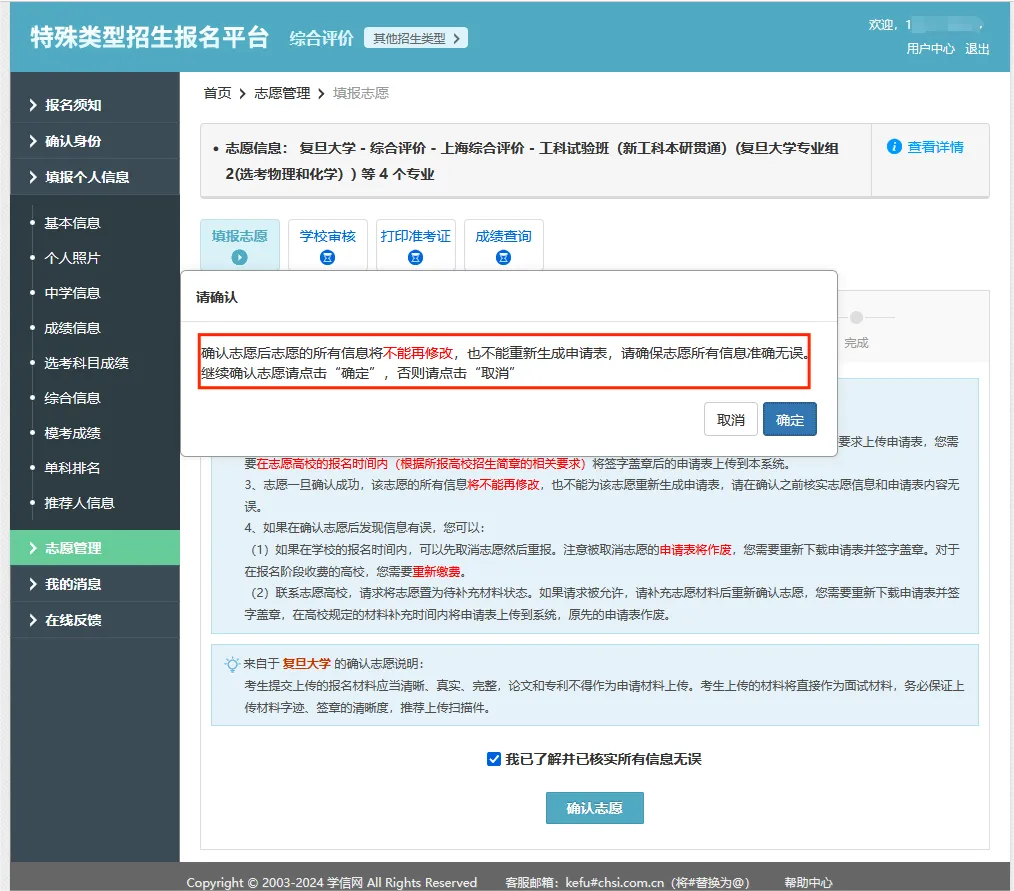Image resolution: width=1014 pixels, height=891 pixels.
Task: Open 我的消息 in the sidebar
Action: point(73,584)
